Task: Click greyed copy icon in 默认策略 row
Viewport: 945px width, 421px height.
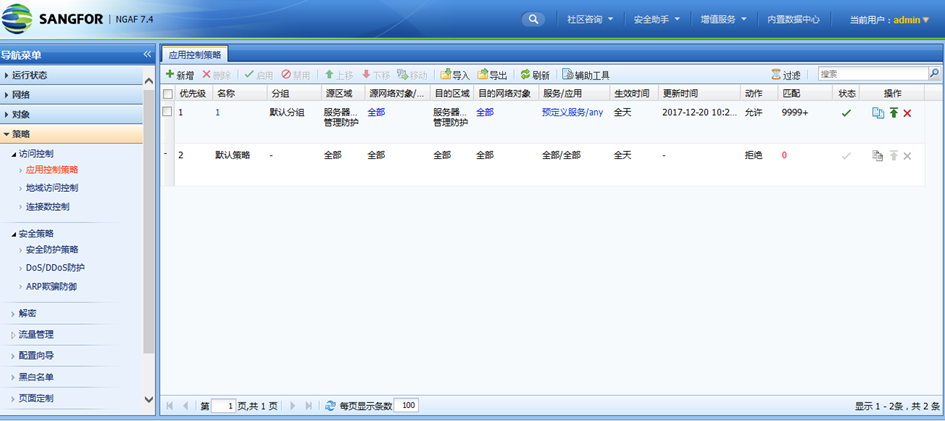Action: pos(878,155)
